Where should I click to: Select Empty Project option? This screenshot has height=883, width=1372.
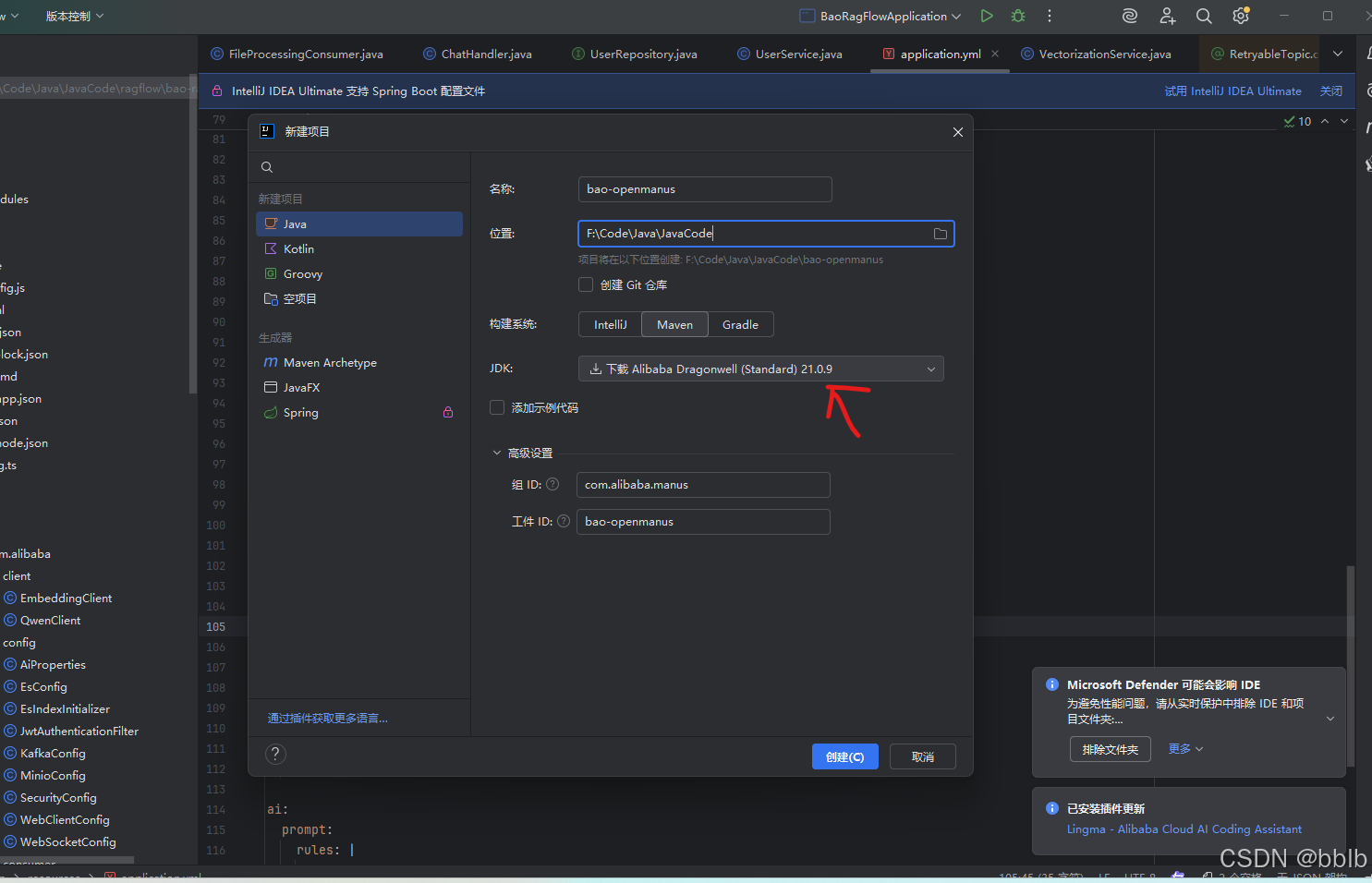pyautogui.click(x=359, y=298)
